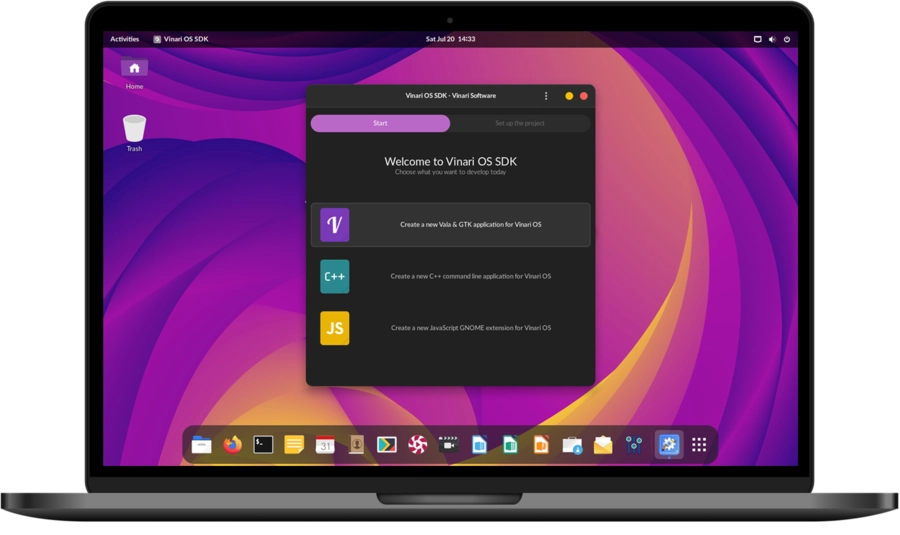Viewport: 900px width, 535px height.
Task: Close the SDK window with red button
Action: click(x=584, y=96)
